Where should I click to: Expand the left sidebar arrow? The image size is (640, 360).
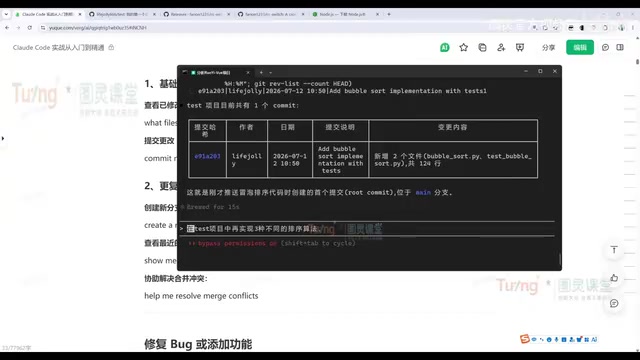pos(3,138)
